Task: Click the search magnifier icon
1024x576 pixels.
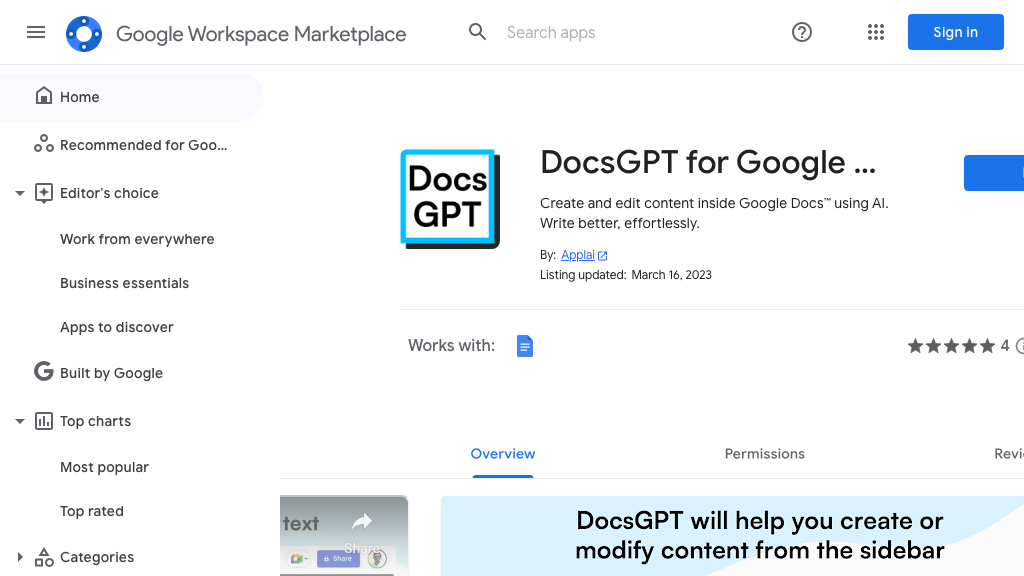Action: (x=477, y=32)
